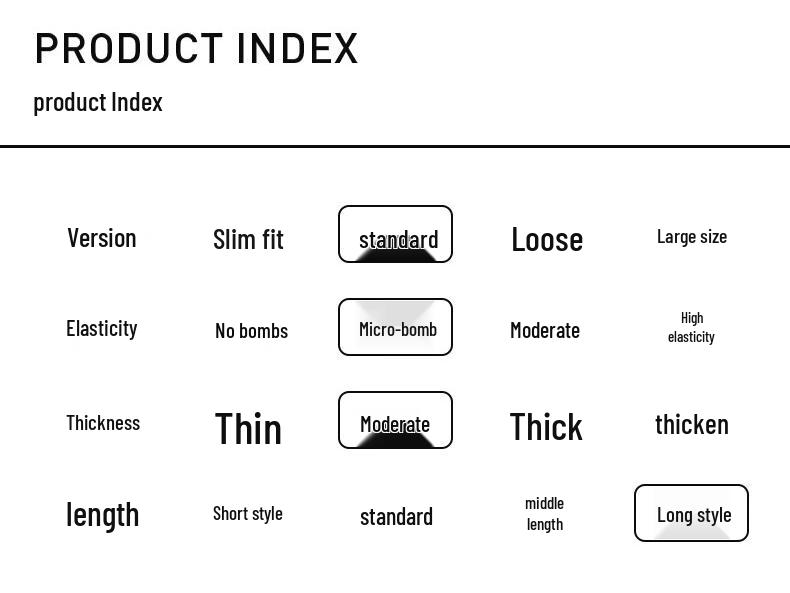Screen dimensions: 790x593
Task: Select Moderate in the Thickness row
Action: (x=396, y=421)
